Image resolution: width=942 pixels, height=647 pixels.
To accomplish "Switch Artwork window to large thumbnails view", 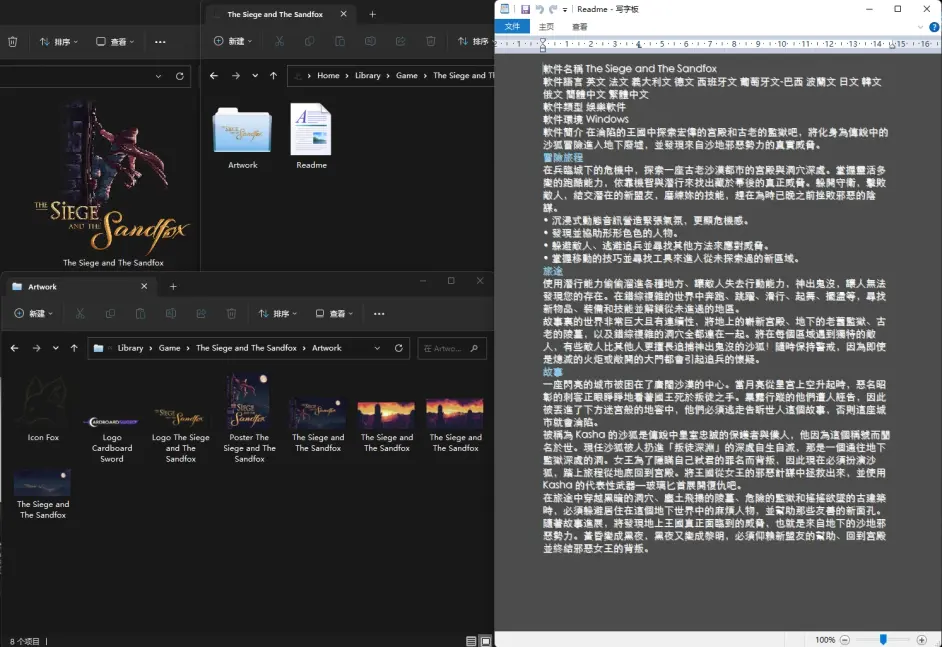I will [x=486, y=640].
